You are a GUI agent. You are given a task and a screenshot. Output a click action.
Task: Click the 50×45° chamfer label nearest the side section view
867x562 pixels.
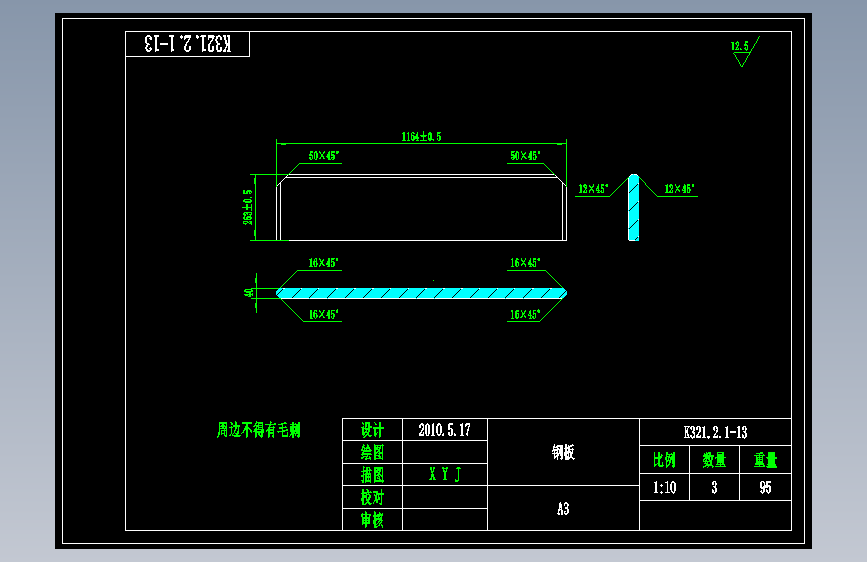(x=525, y=156)
